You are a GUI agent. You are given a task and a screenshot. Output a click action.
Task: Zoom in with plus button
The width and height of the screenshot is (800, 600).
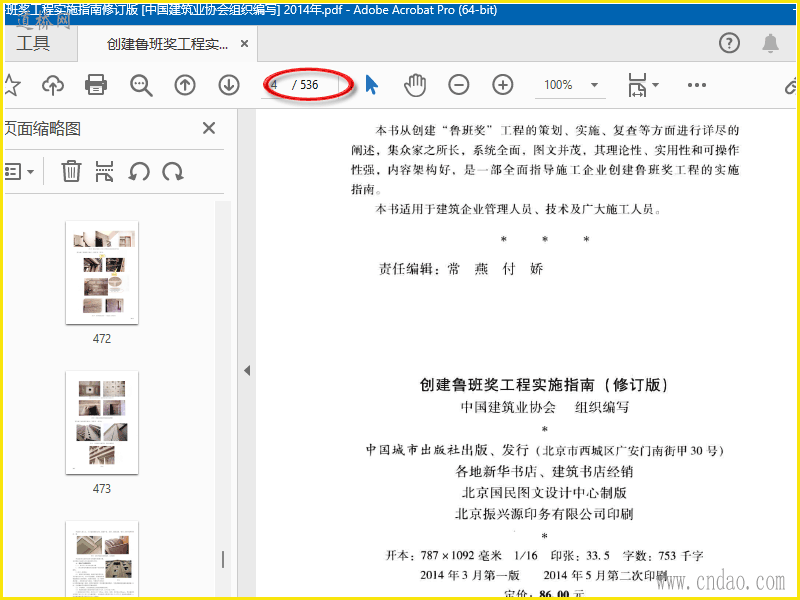point(503,85)
